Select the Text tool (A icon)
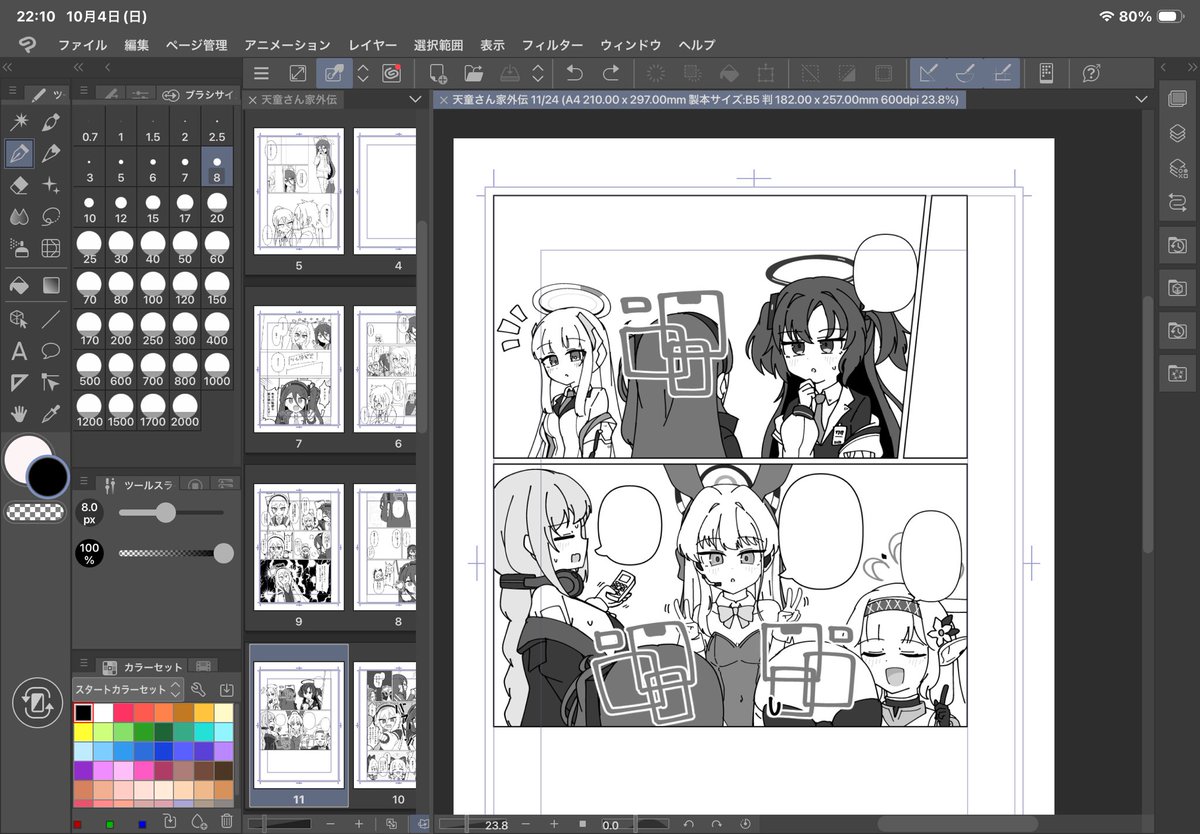1200x834 pixels. tap(19, 350)
